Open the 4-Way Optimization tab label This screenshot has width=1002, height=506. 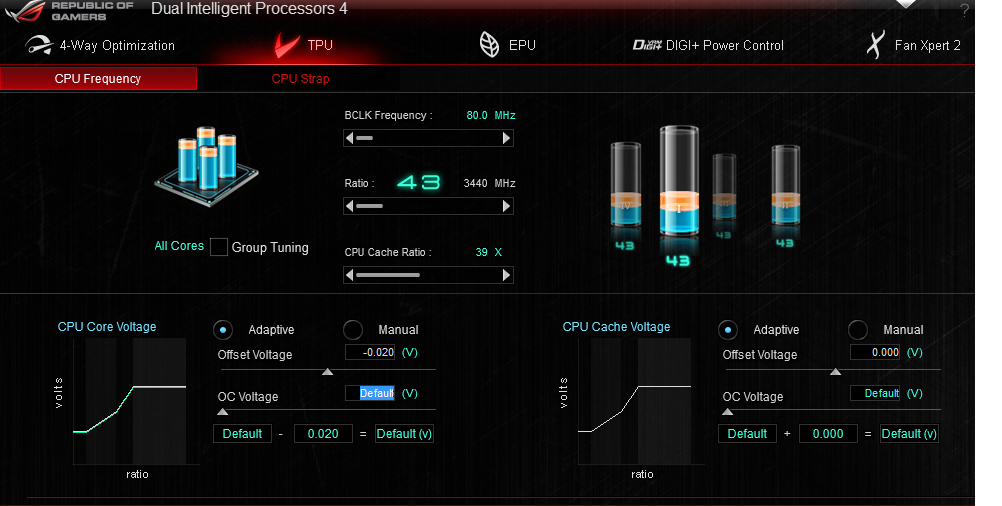117,45
